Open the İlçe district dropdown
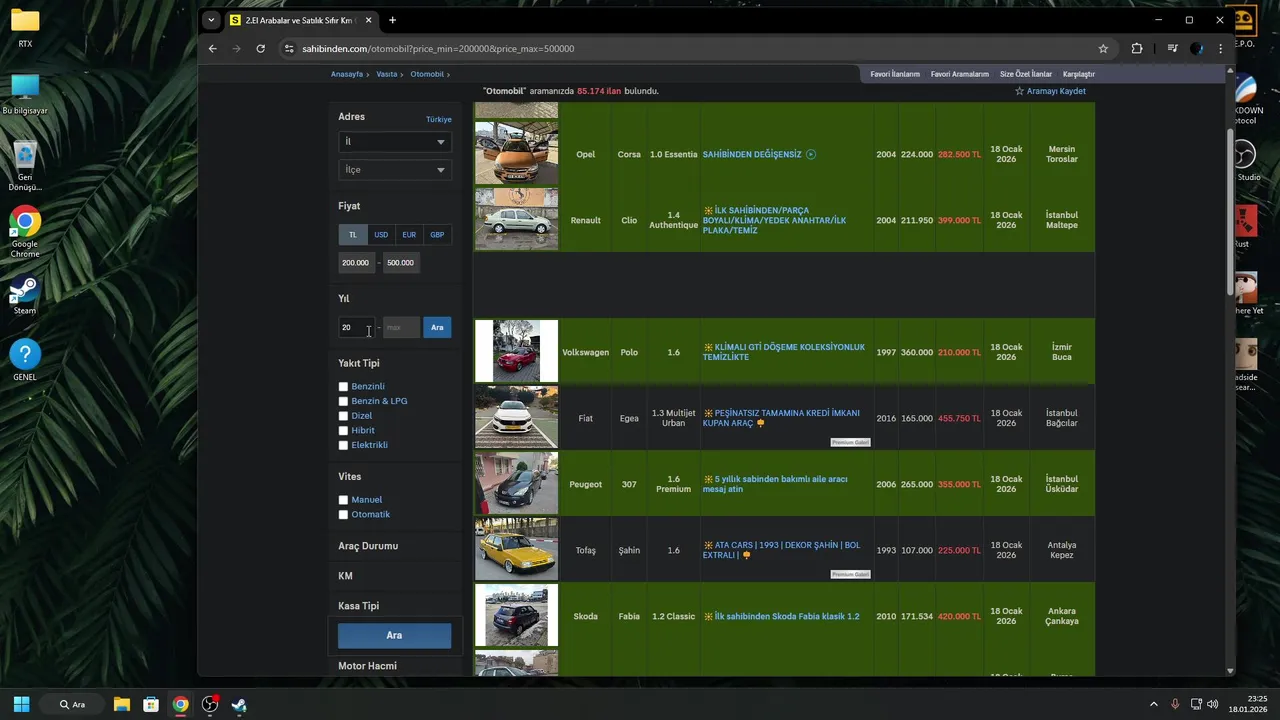This screenshot has height=720, width=1280. tap(394, 170)
